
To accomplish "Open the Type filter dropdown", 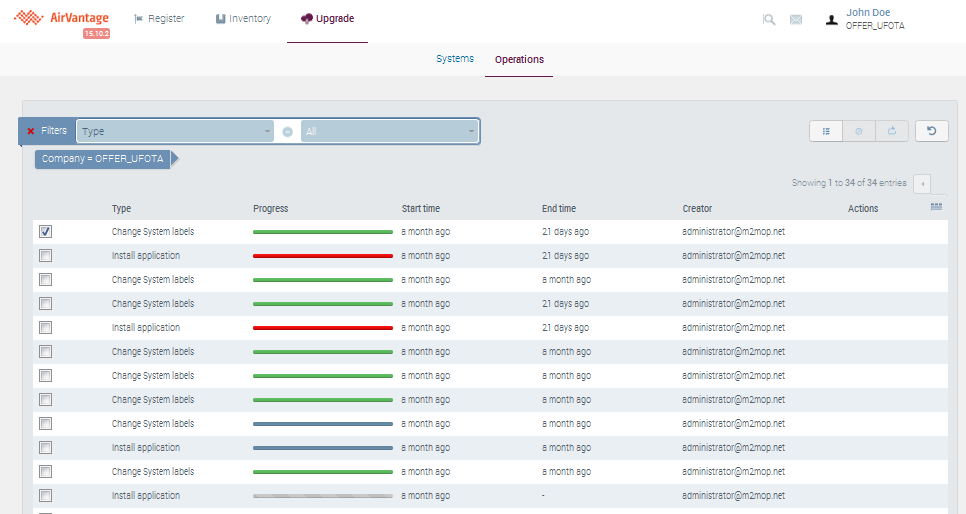I will click(175, 131).
